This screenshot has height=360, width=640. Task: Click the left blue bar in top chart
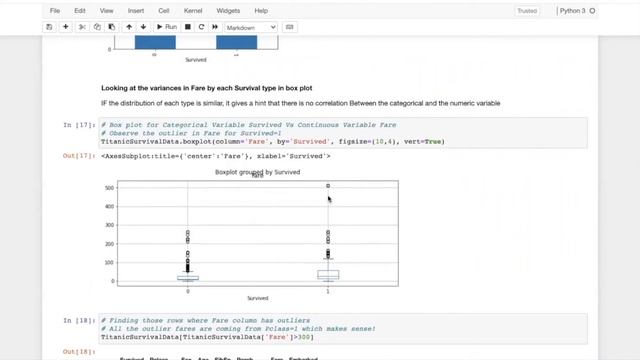click(x=155, y=42)
